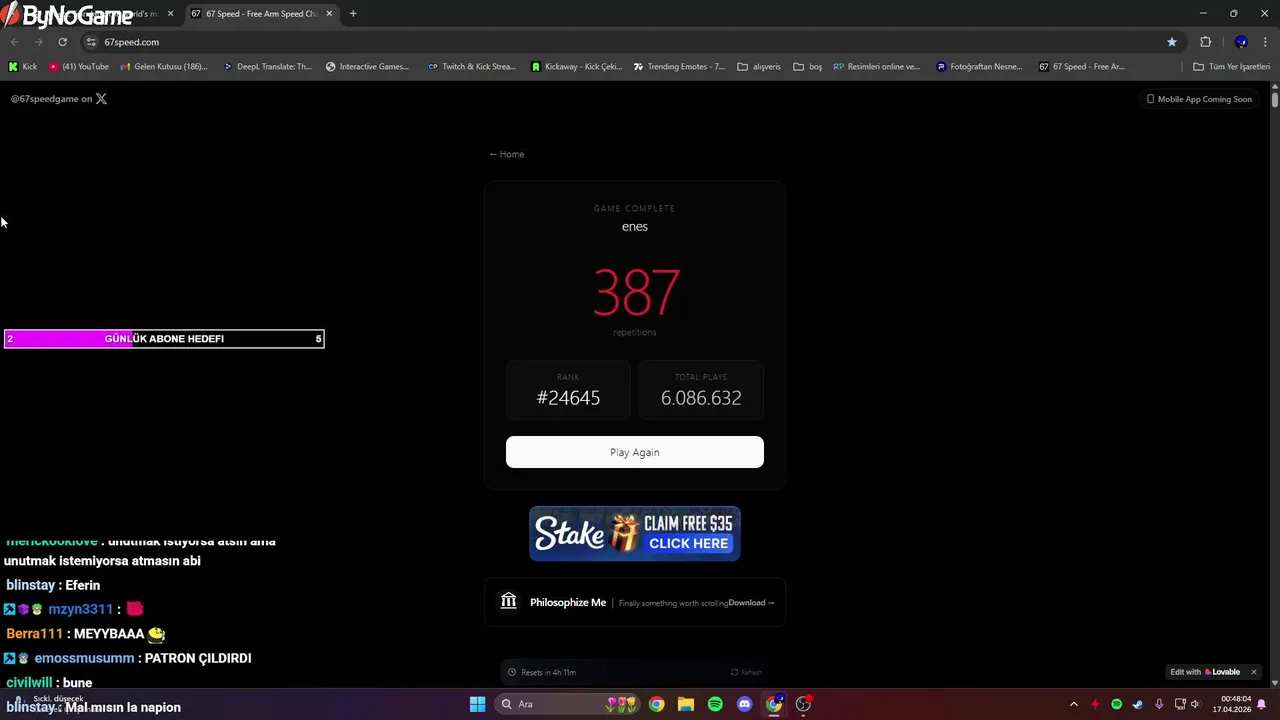The image size is (1280, 720).
Task: Expand the Tüm Yer İşaretleri folder
Action: tap(1231, 67)
